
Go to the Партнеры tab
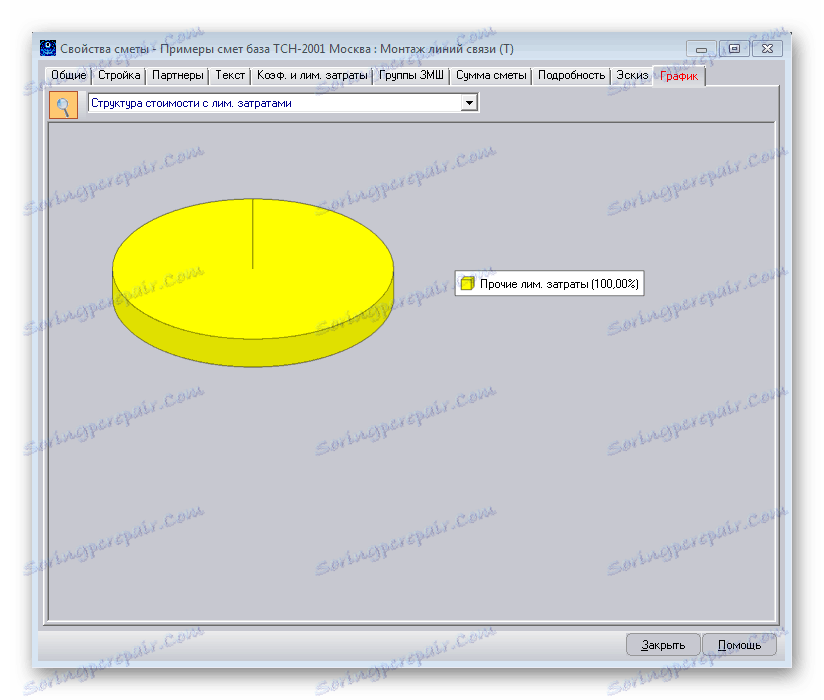(x=178, y=76)
